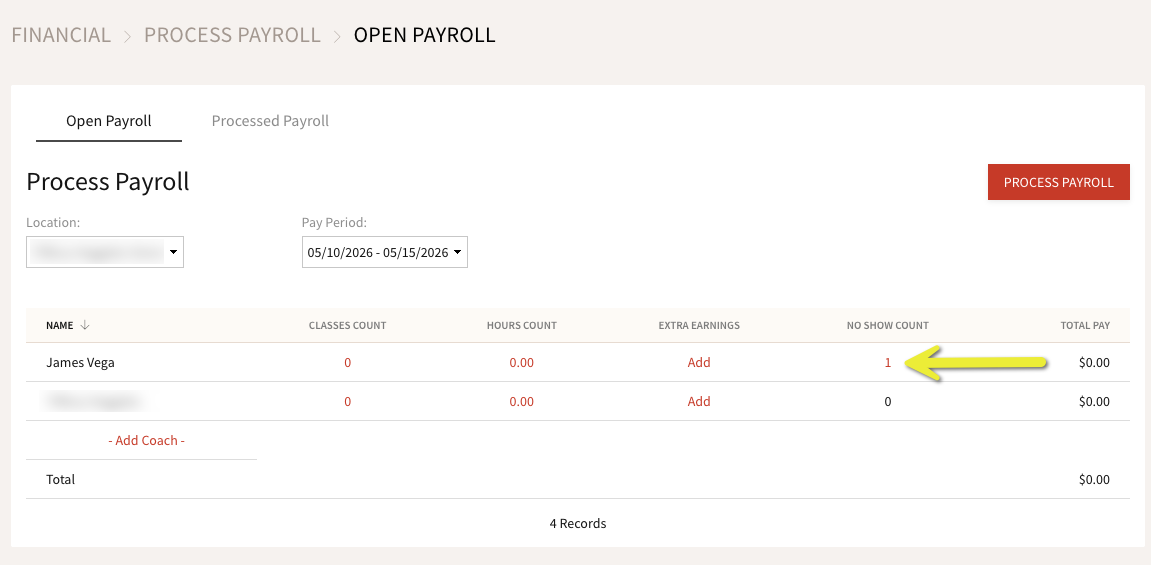Viewport: 1151px width, 565px height.
Task: Click the NO SHOW COUNT column header
Action: point(887,325)
